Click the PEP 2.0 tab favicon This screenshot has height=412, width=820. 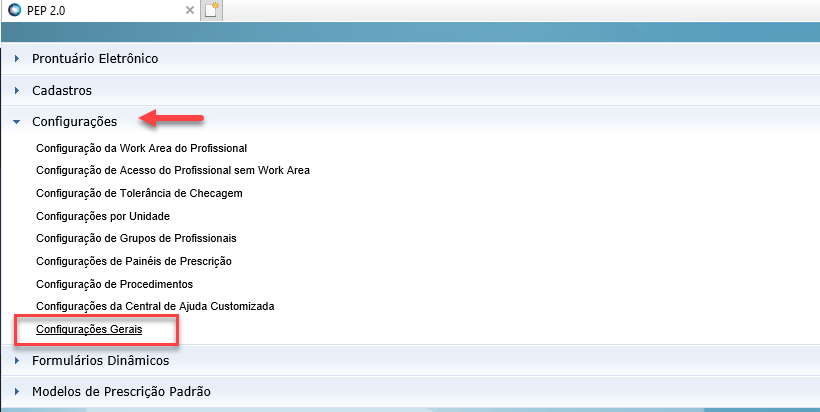click(x=15, y=10)
